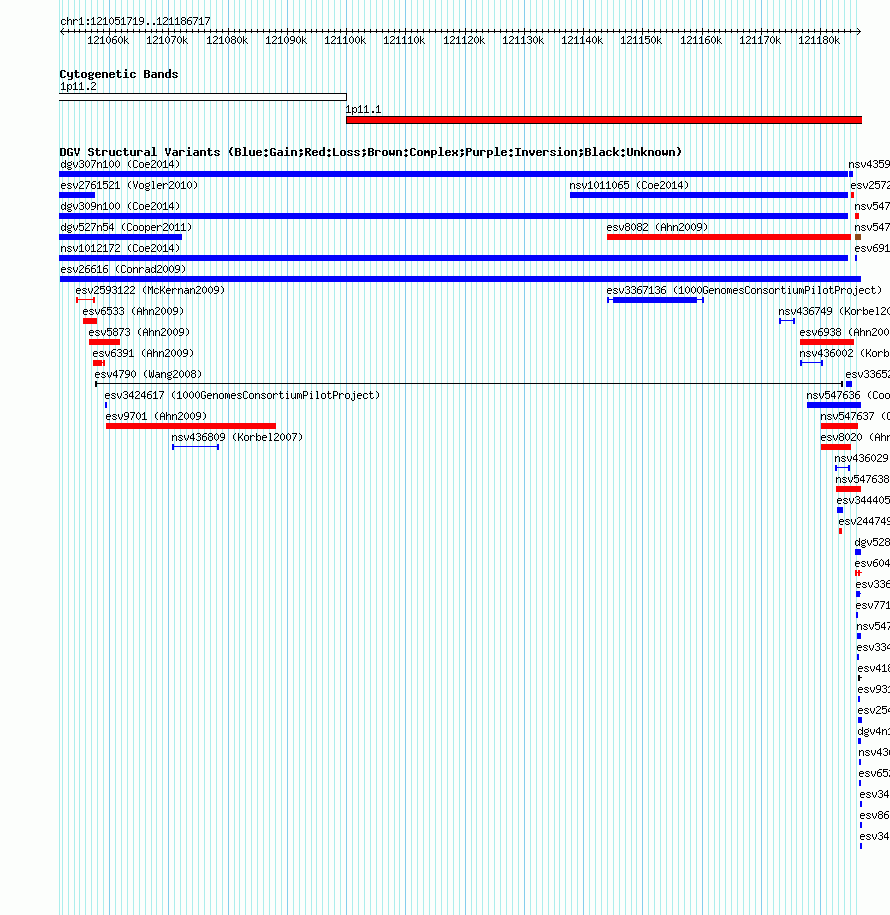Image resolution: width=890 pixels, height=915 pixels.
Task: Select the esv8082 (Ahn2009) red loss bar
Action: (729, 237)
